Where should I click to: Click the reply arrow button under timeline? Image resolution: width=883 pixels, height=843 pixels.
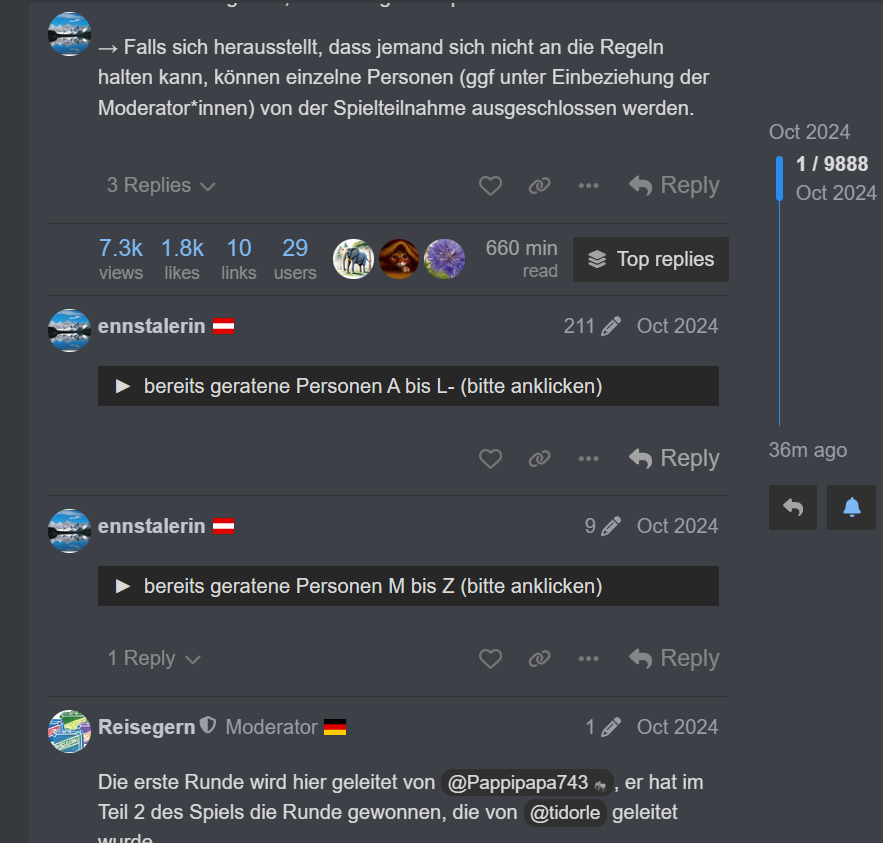(x=793, y=507)
